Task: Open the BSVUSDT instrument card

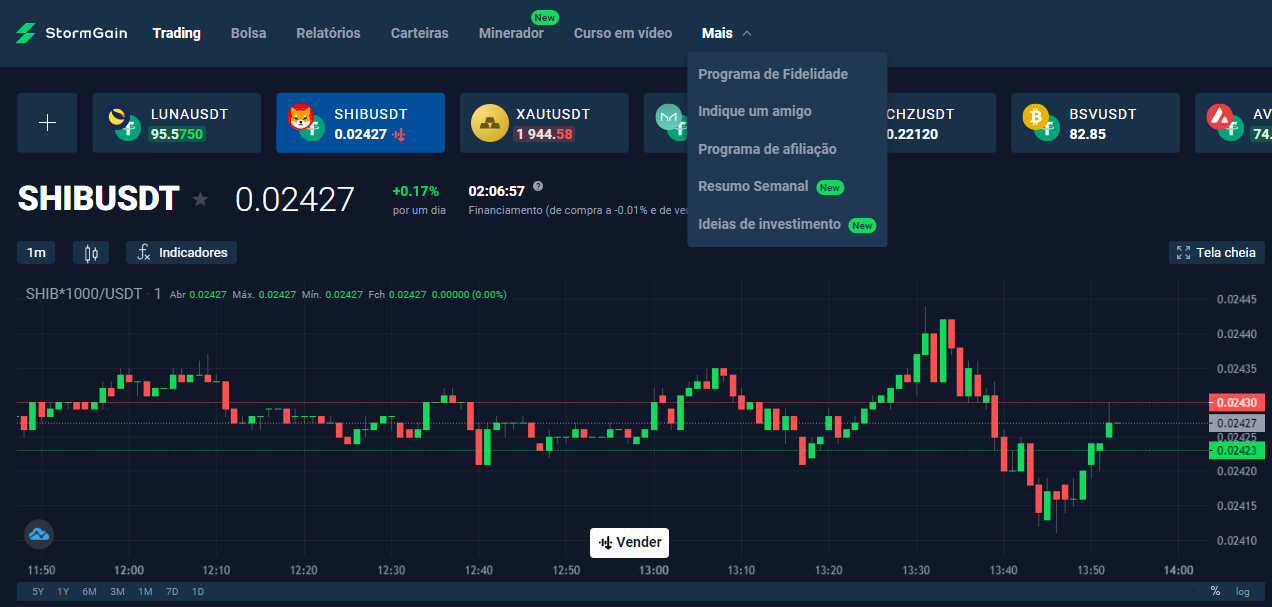Action: (x=1095, y=123)
